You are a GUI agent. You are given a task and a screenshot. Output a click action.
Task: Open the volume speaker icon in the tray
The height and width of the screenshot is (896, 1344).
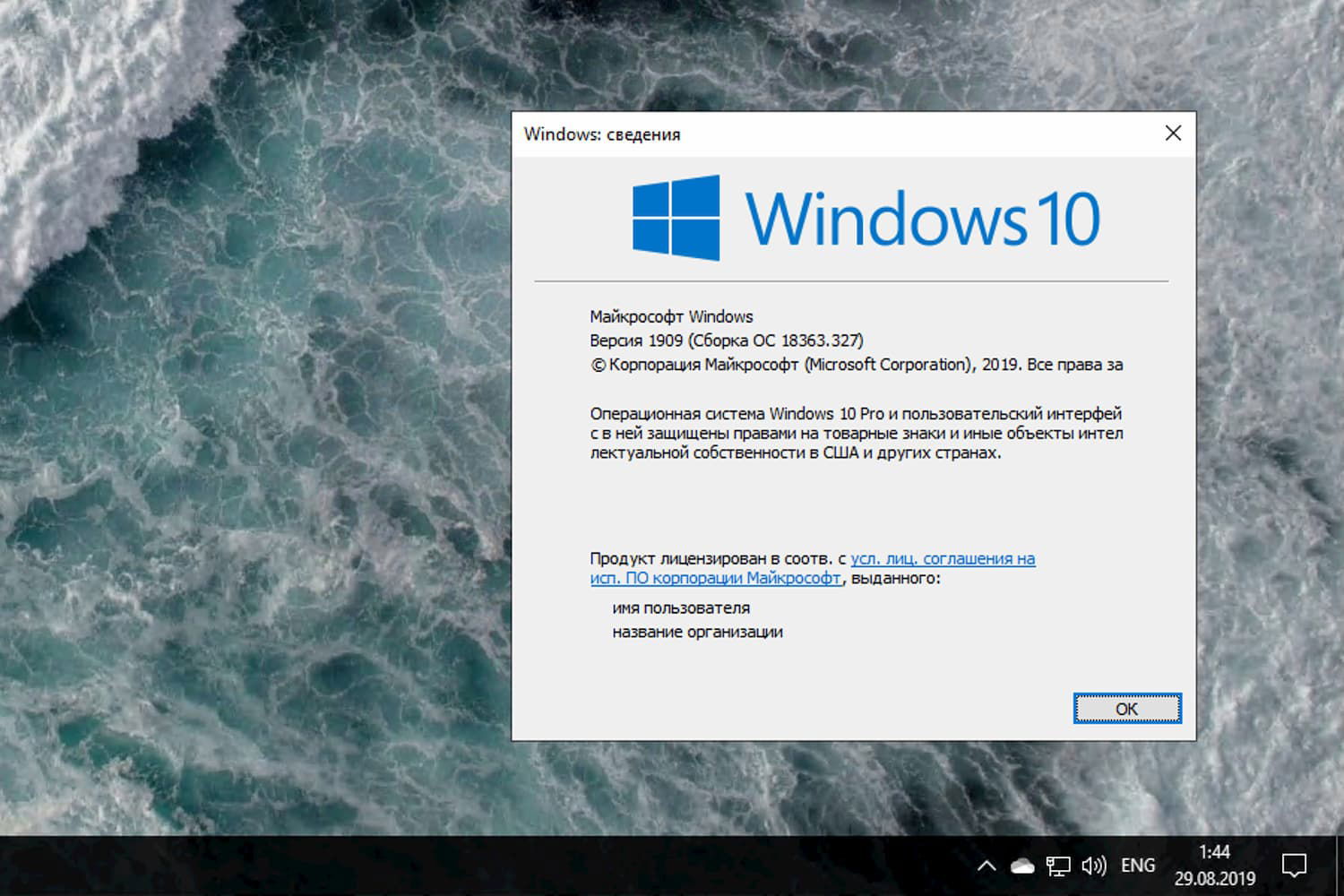(x=1094, y=865)
